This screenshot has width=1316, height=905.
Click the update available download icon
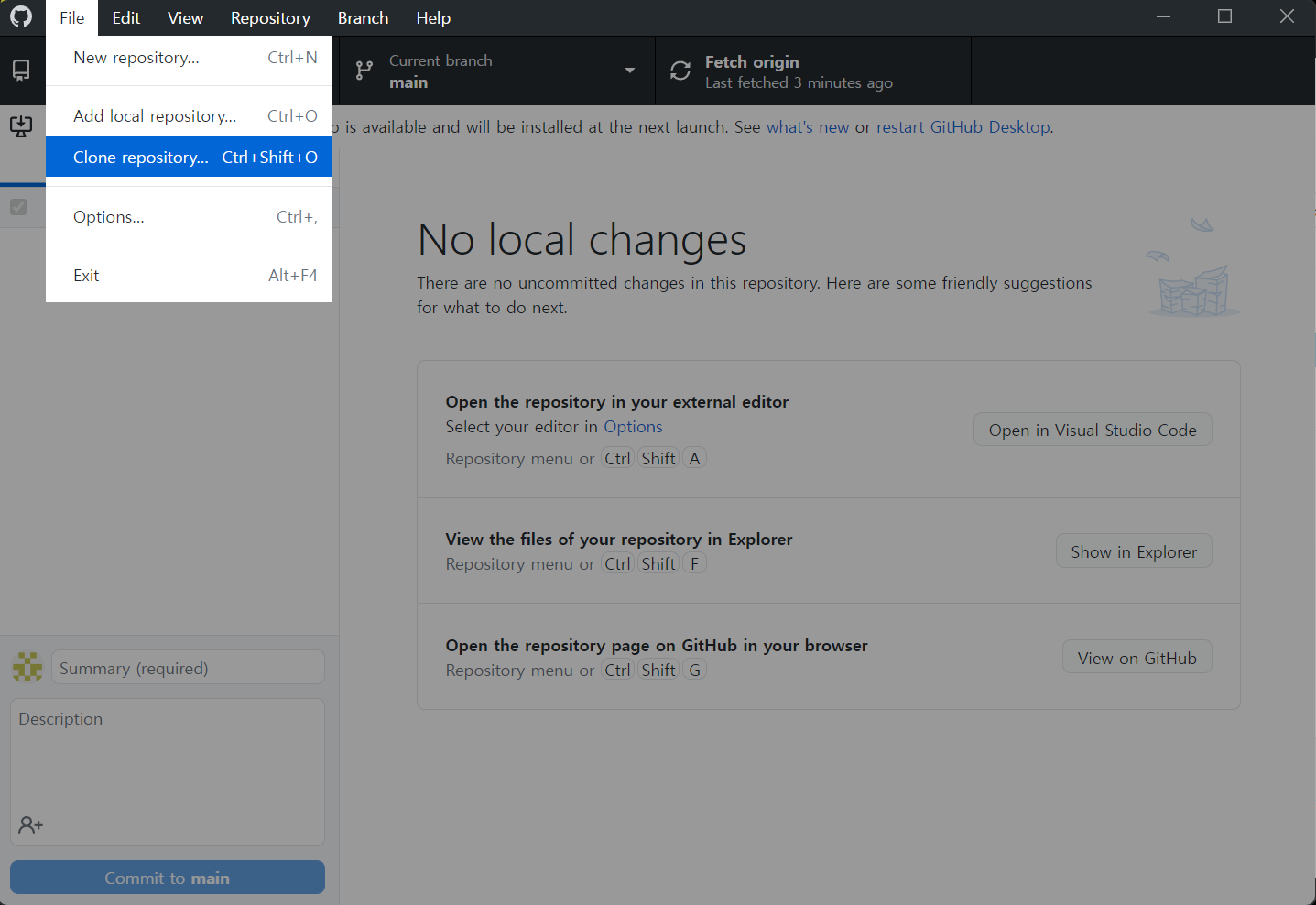coord(21,126)
